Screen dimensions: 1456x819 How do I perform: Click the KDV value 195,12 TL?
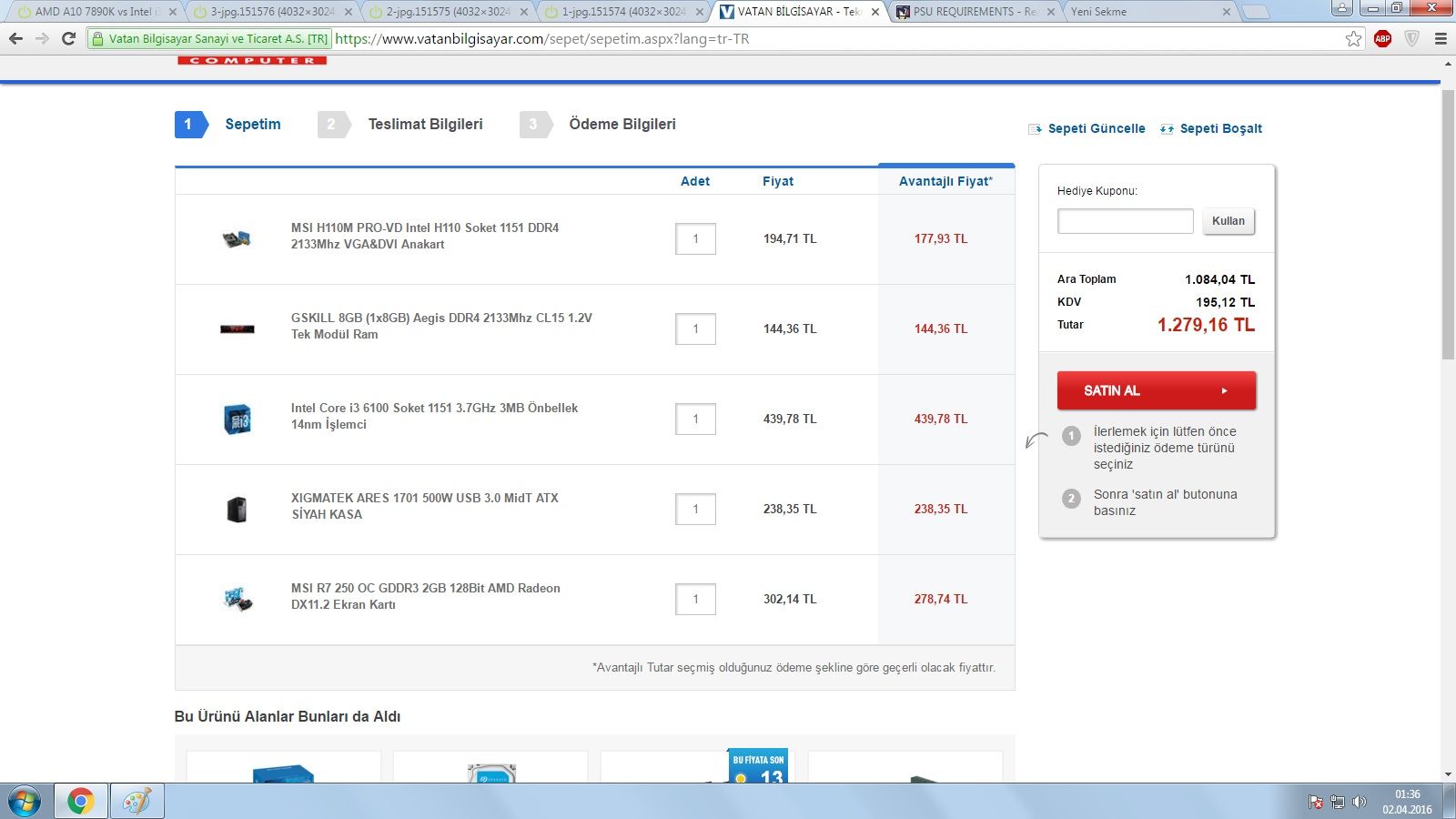coord(1225,302)
